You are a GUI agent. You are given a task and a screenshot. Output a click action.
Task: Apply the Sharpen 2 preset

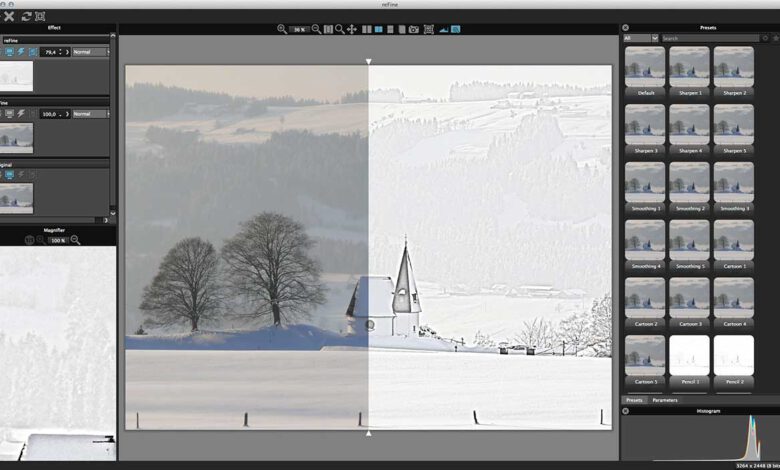734,71
